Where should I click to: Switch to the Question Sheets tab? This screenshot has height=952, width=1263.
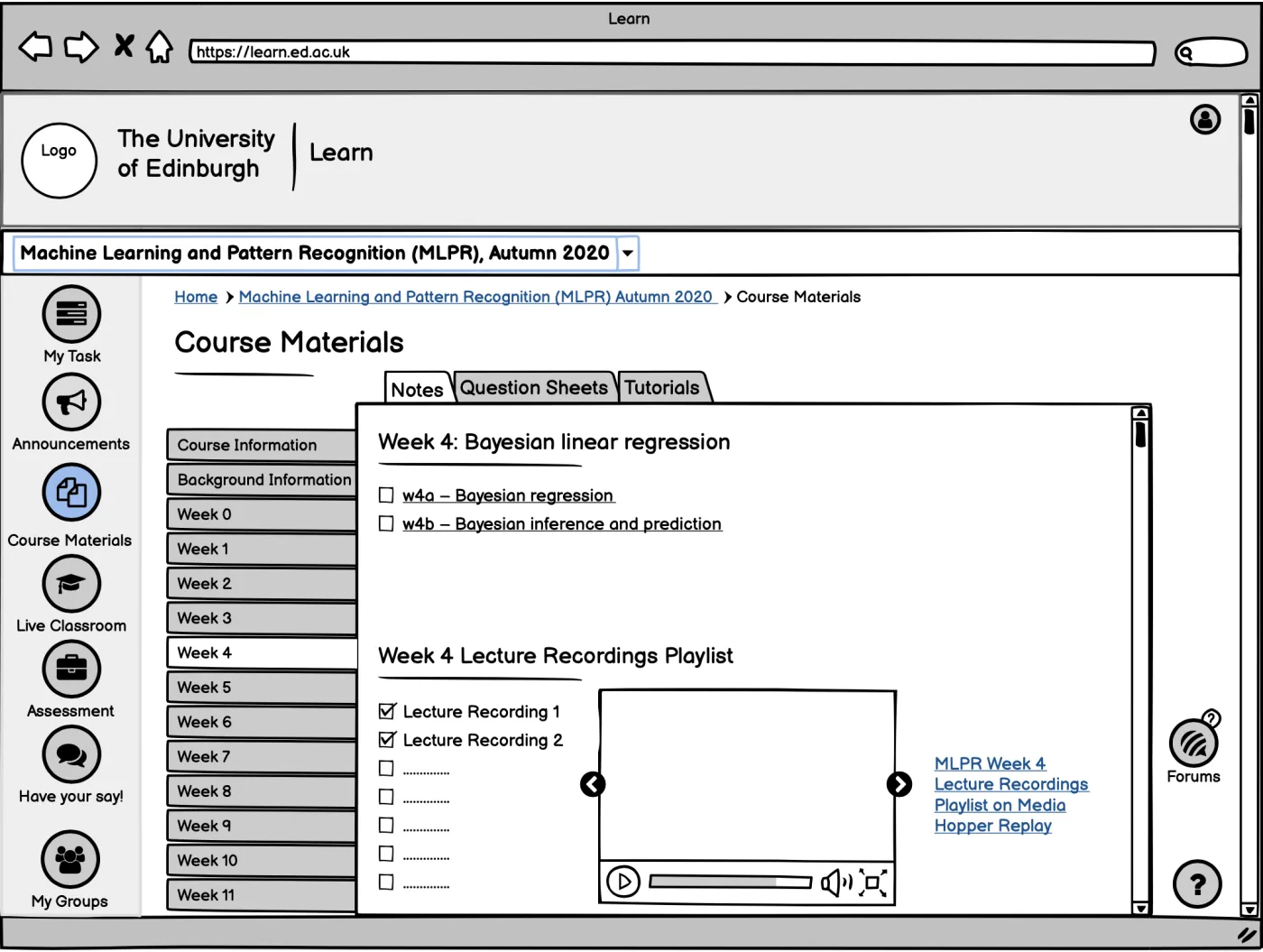pos(534,387)
